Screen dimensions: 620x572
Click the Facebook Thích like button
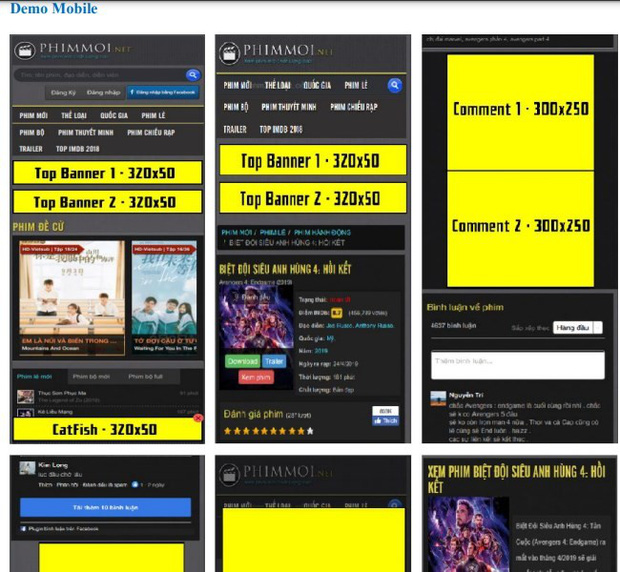(384, 416)
